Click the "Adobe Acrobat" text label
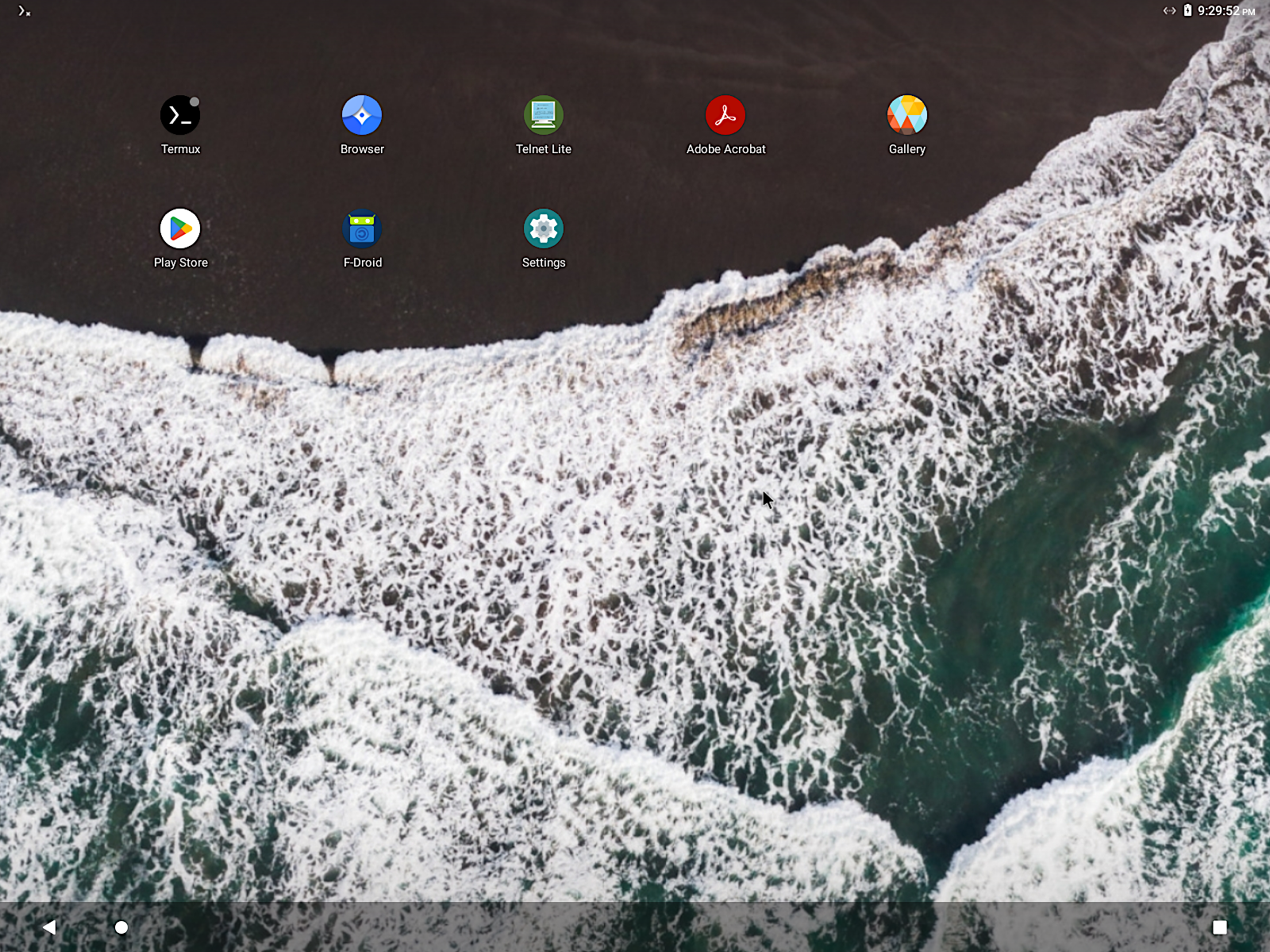Image resolution: width=1270 pixels, height=952 pixels. point(725,149)
